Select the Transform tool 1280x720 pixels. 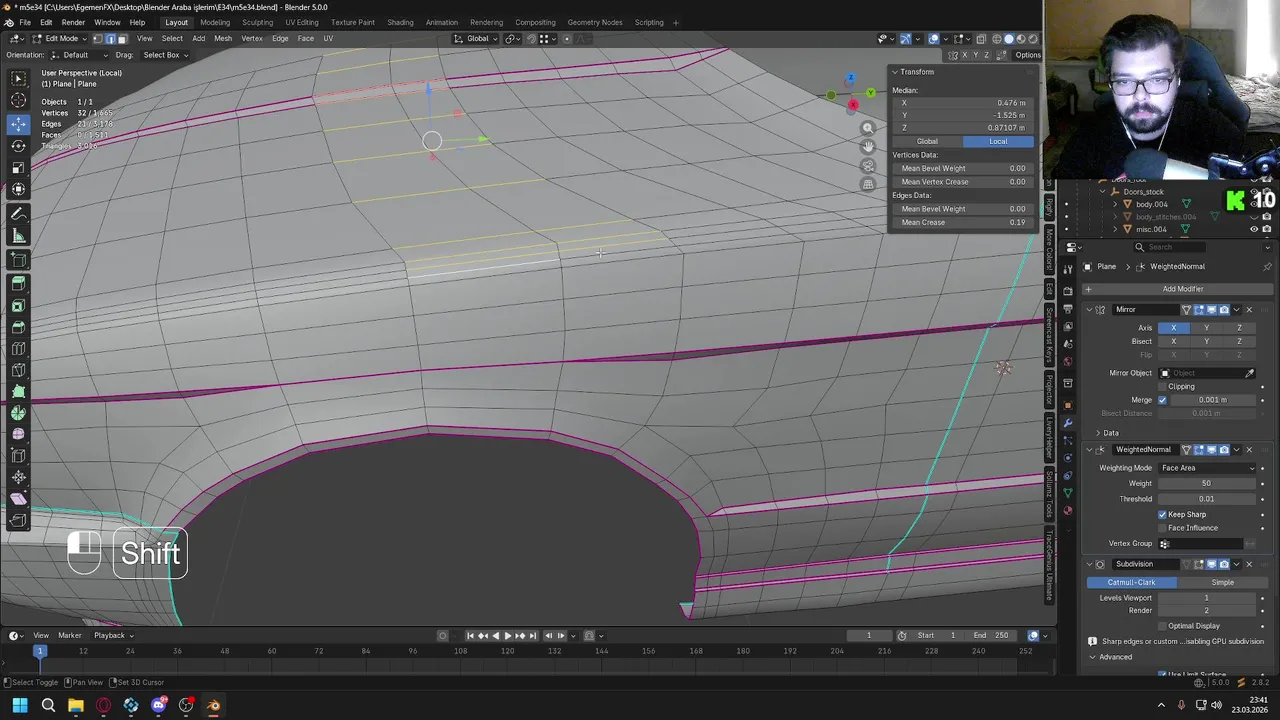[18, 189]
